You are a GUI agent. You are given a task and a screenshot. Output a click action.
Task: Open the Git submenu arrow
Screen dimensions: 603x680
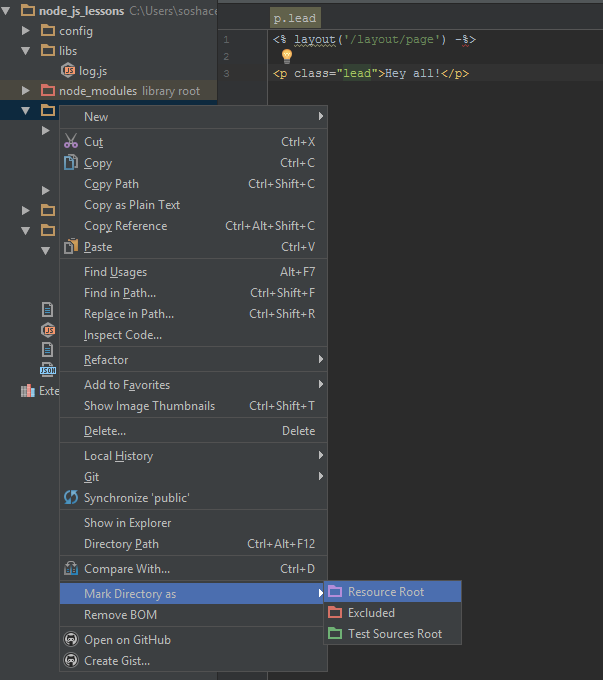pos(321,476)
